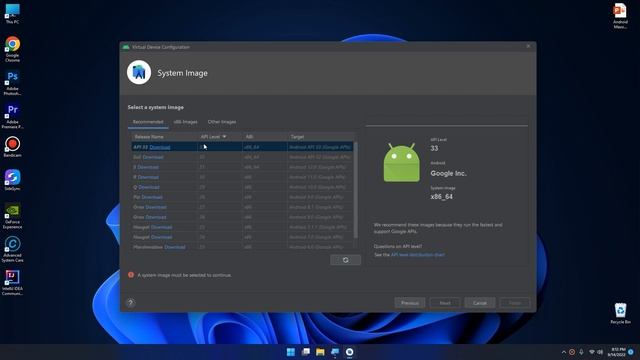
Task: Switch to Android Studio taskbar icon
Action: point(349,352)
